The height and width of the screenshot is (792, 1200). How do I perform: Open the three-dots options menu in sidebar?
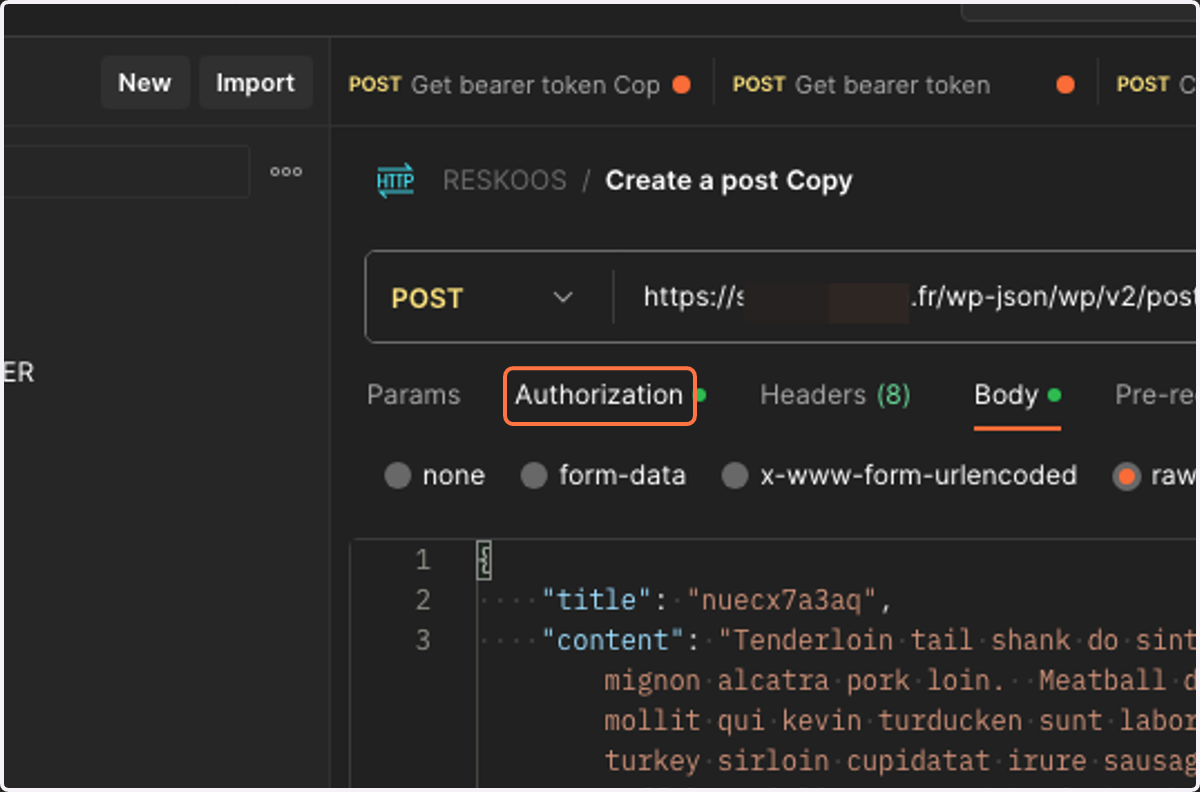pos(286,172)
